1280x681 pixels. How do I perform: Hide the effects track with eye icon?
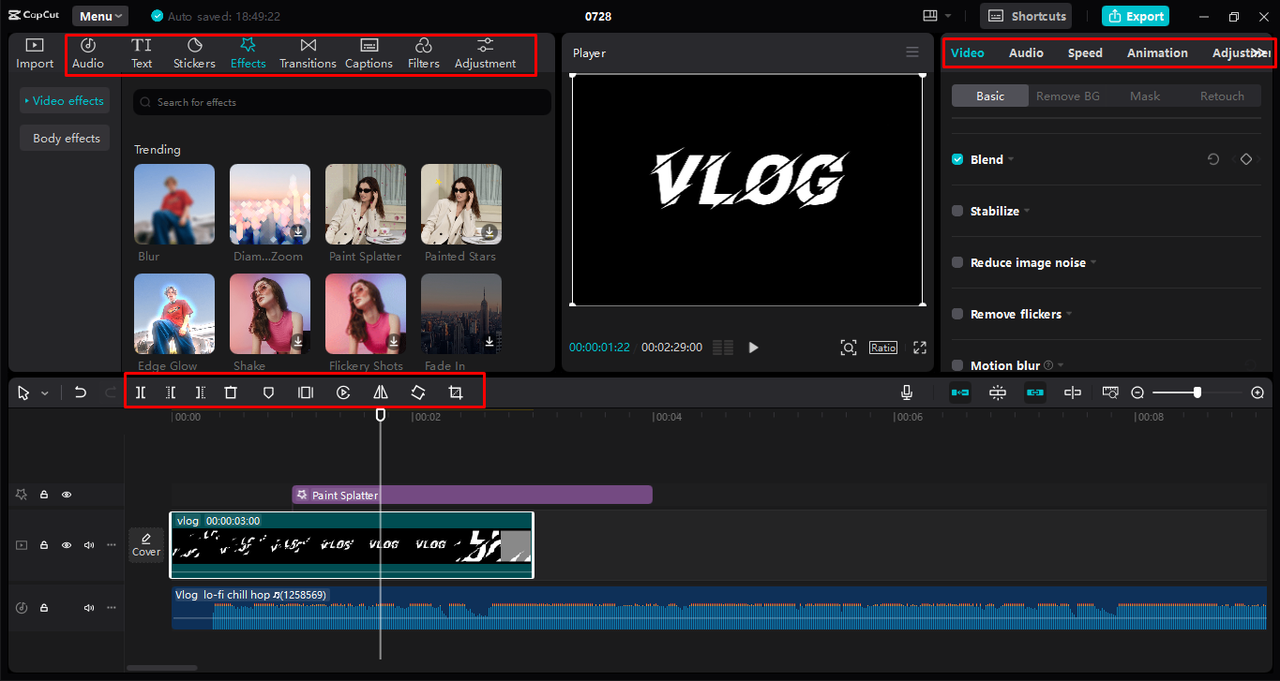(x=67, y=495)
